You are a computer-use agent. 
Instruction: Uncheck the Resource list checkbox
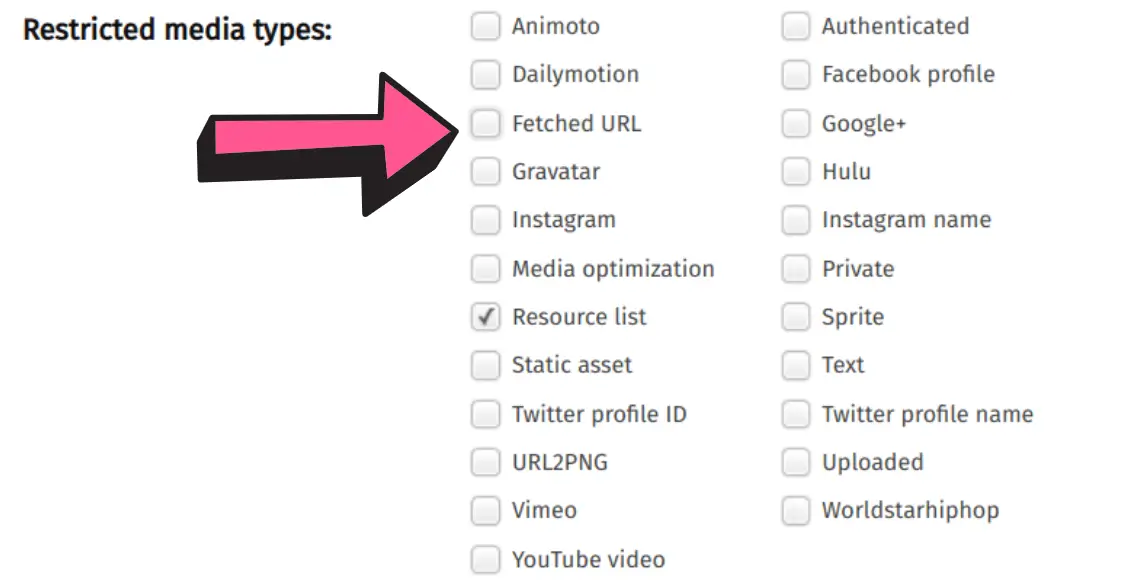486,317
